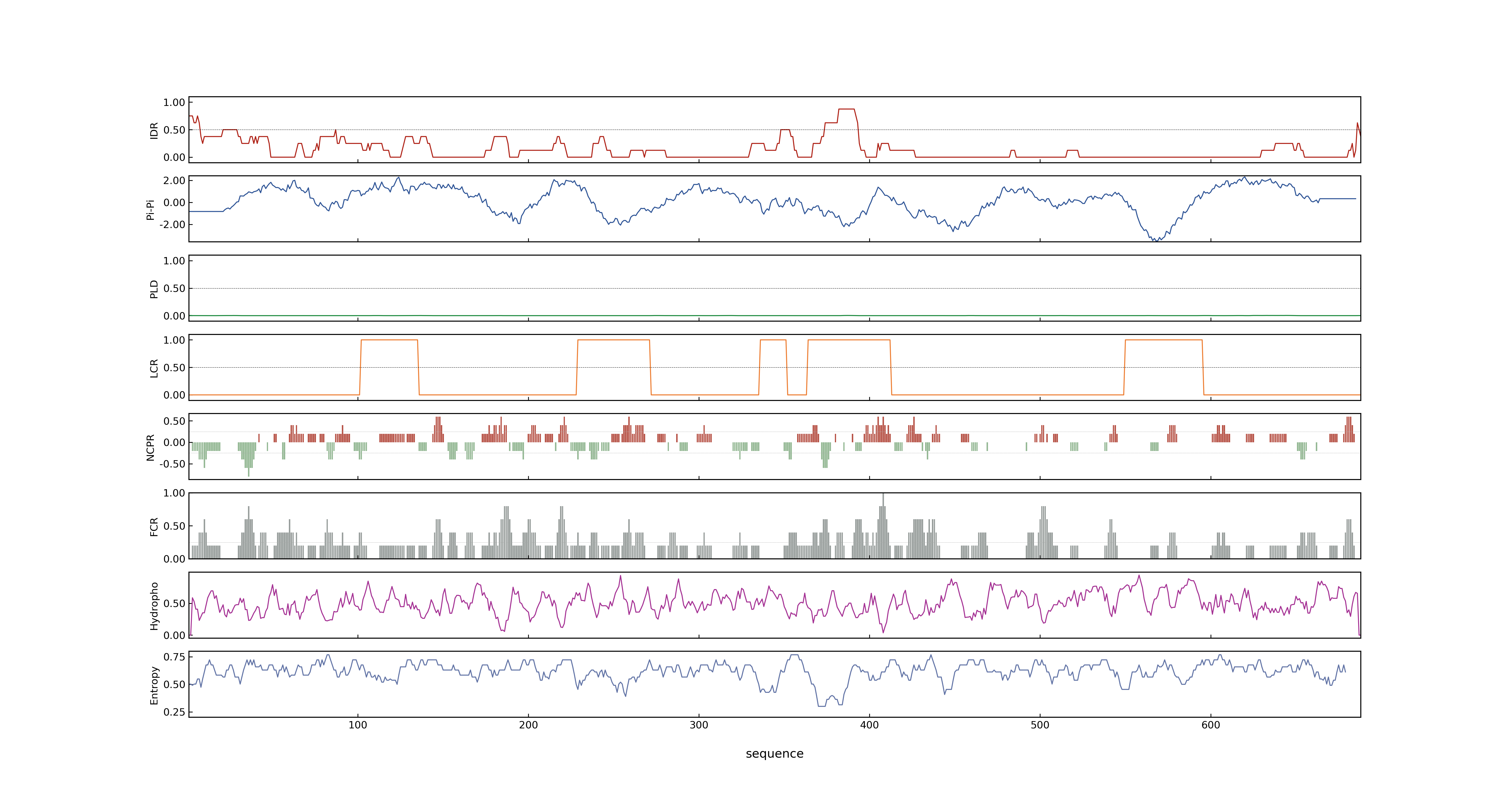Image resolution: width=1512 pixels, height=806 pixels.
Task: Click the 0.75 tick on the Entropy axis
Action: point(174,657)
